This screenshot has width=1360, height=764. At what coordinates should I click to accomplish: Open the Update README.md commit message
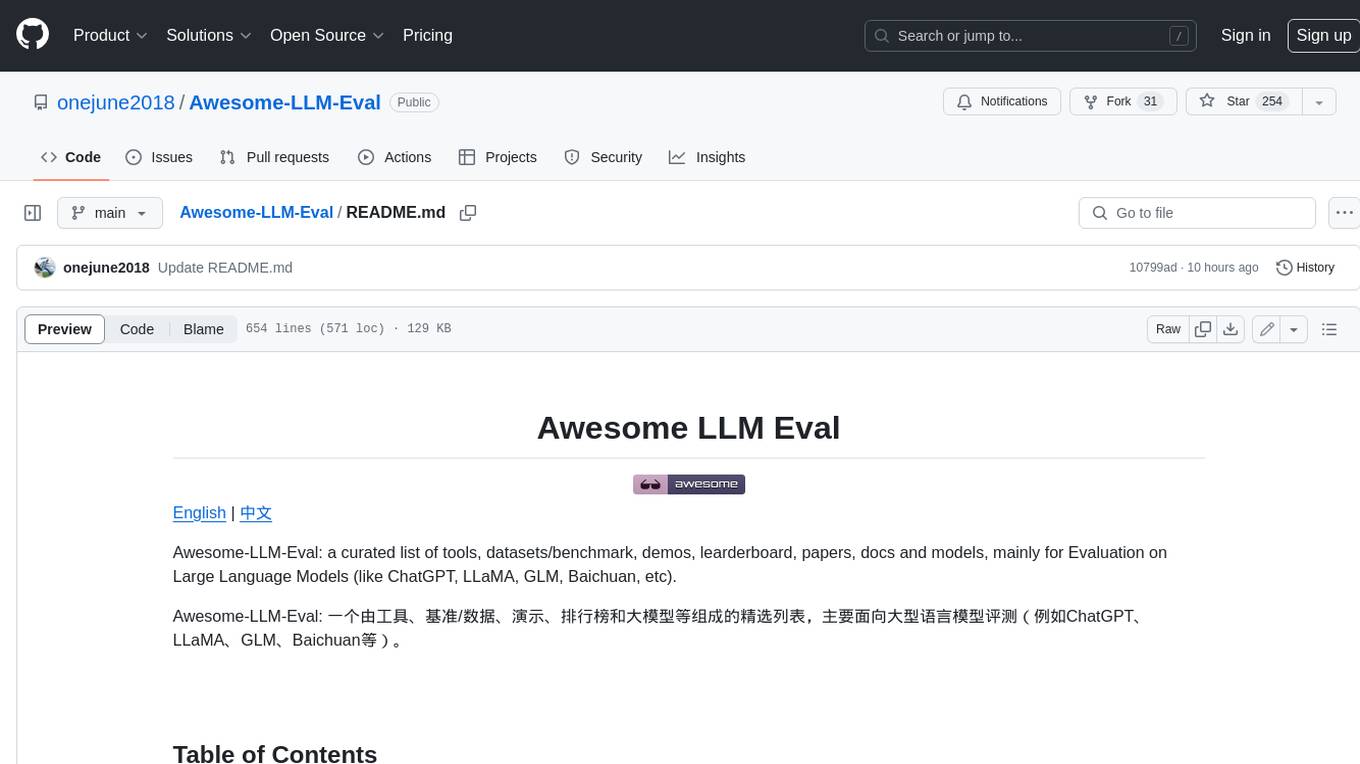click(x=225, y=268)
